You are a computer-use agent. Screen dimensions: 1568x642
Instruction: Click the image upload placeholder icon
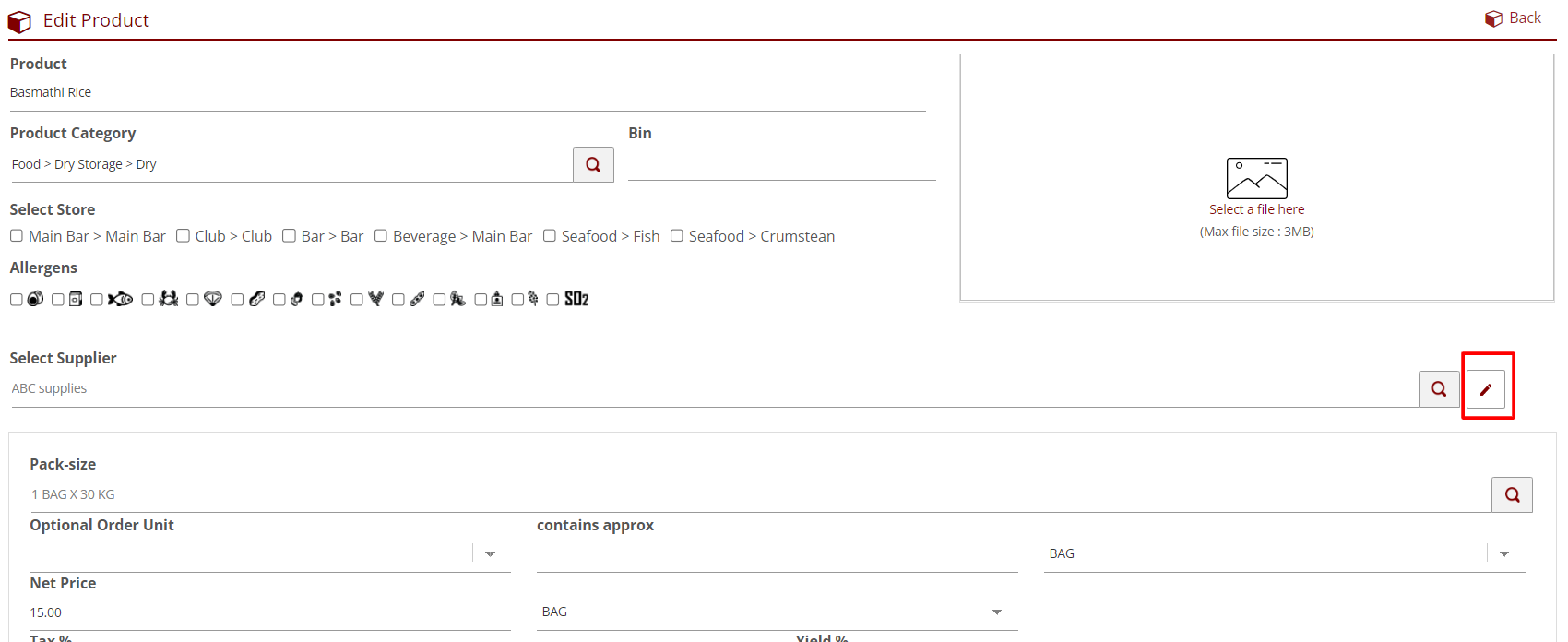coord(1256,178)
